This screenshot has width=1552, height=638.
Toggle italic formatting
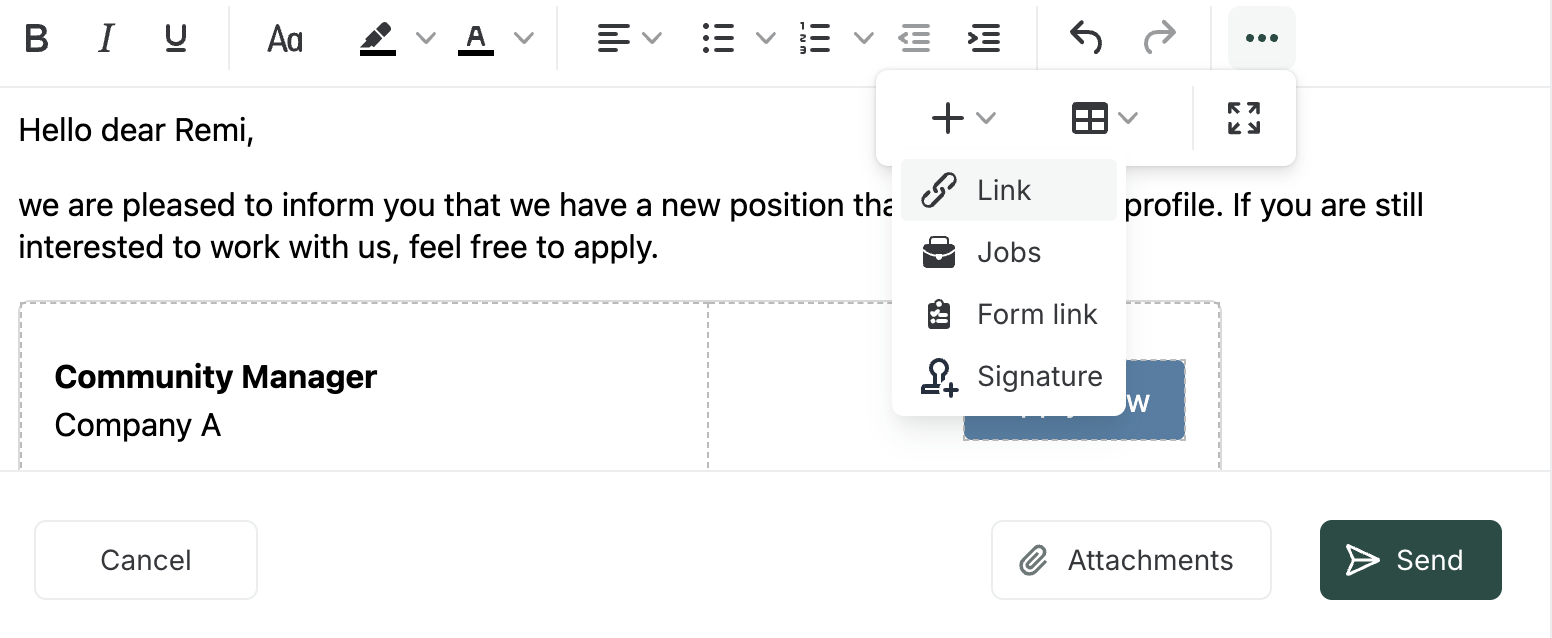106,39
